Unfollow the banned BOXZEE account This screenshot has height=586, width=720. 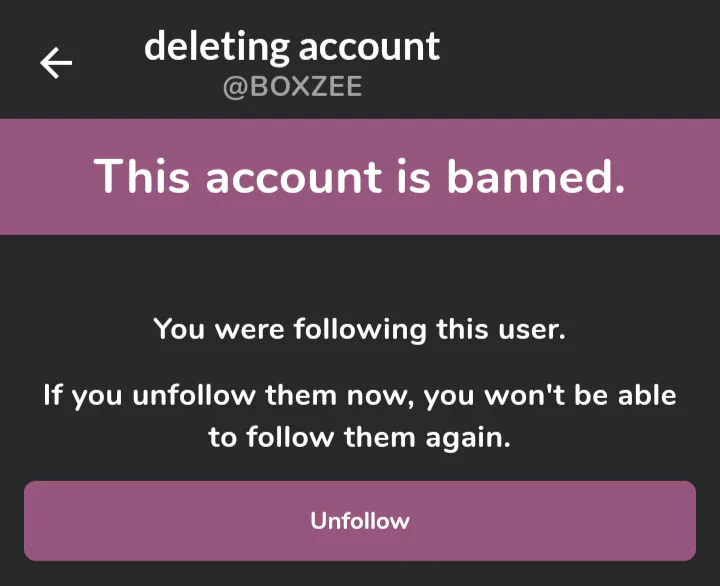[360, 521]
